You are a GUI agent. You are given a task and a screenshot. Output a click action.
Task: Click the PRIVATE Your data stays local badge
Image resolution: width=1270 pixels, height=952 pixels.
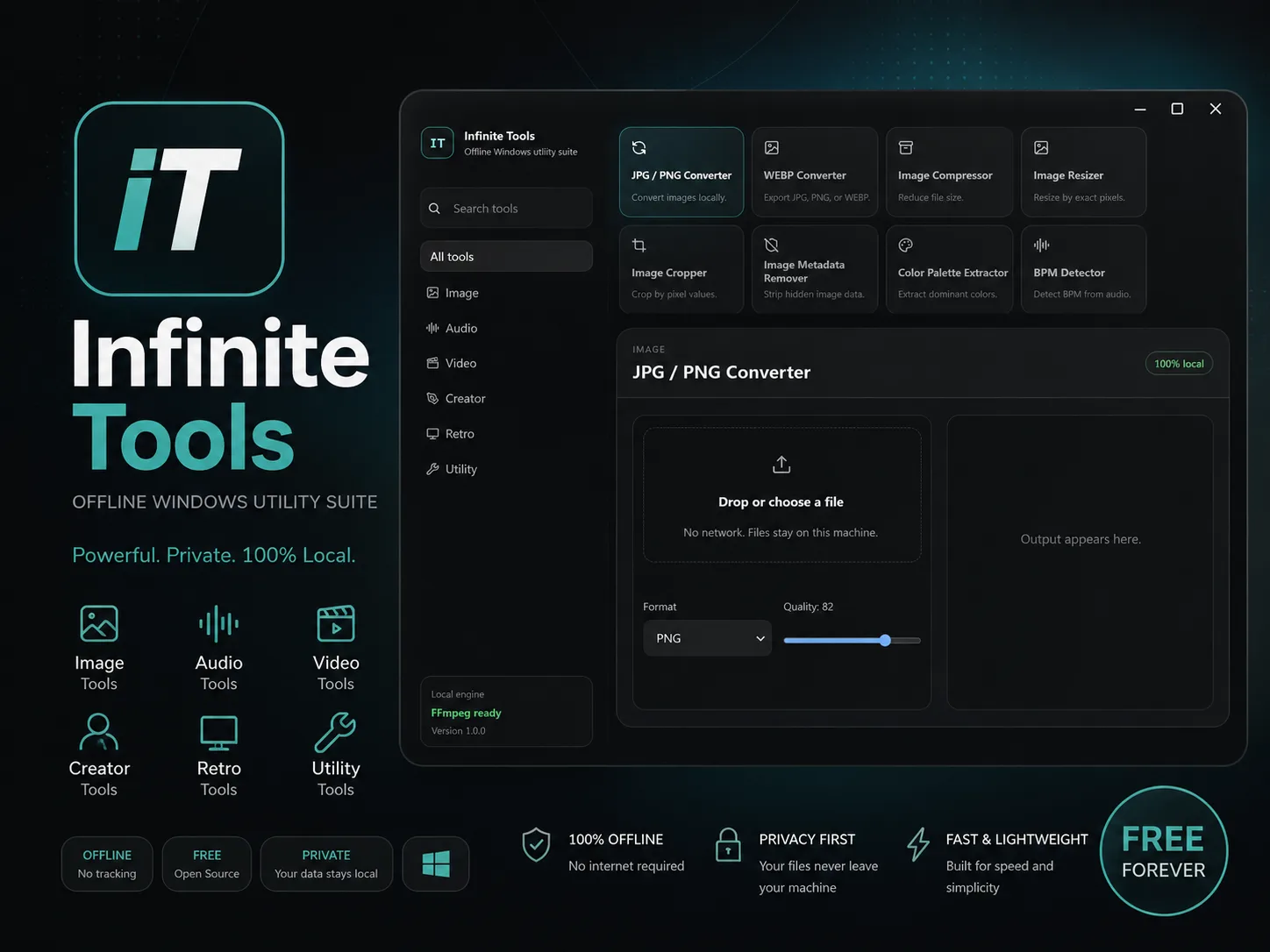326,864
